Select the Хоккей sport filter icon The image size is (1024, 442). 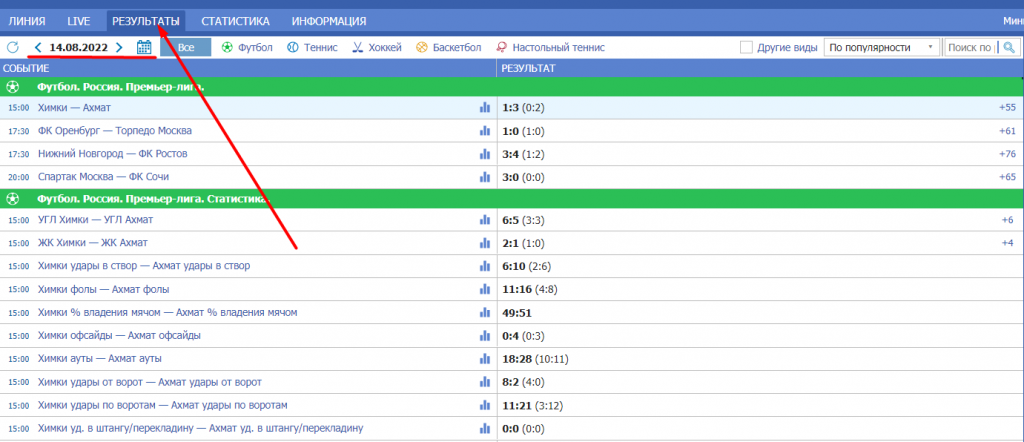[x=359, y=47]
